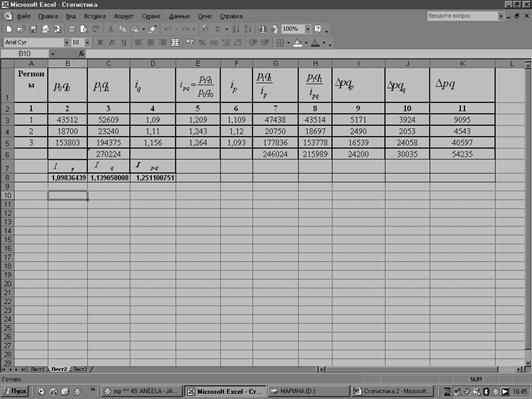Toggle bold formatting button
The height and width of the screenshot is (399, 532).
(x=100, y=43)
